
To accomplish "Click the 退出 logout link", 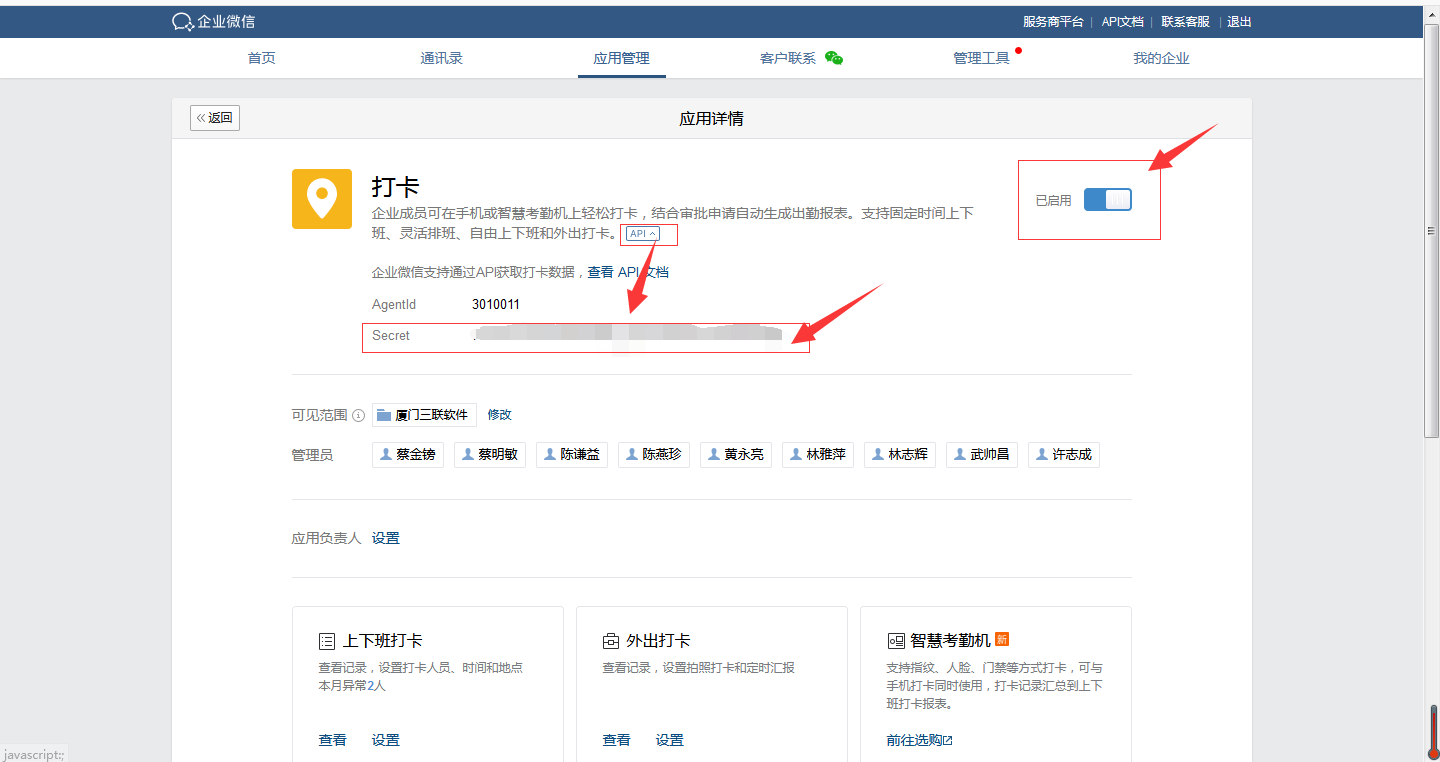I will [x=1239, y=21].
